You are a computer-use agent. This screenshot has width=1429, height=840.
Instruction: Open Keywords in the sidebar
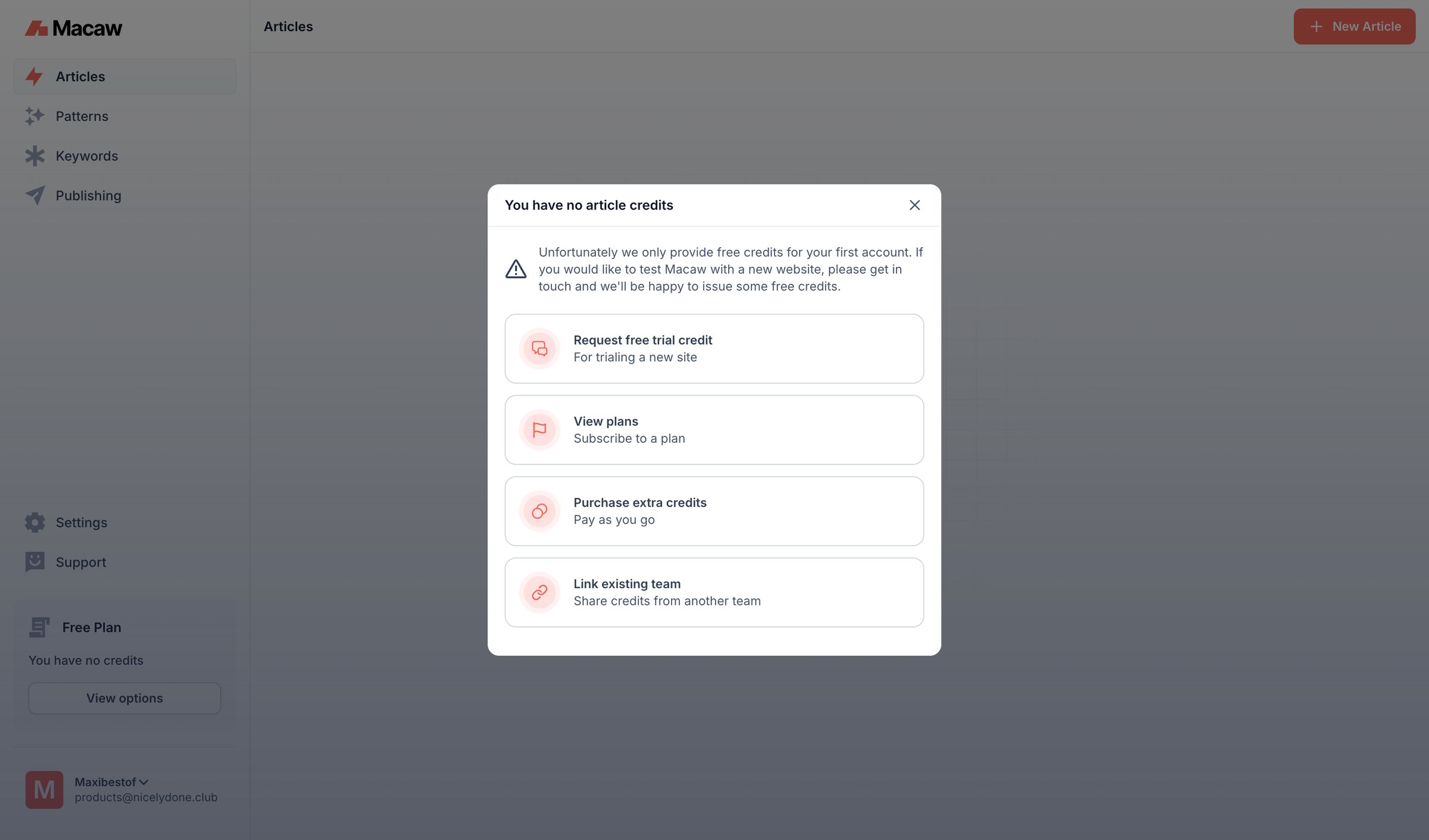pyautogui.click(x=124, y=156)
